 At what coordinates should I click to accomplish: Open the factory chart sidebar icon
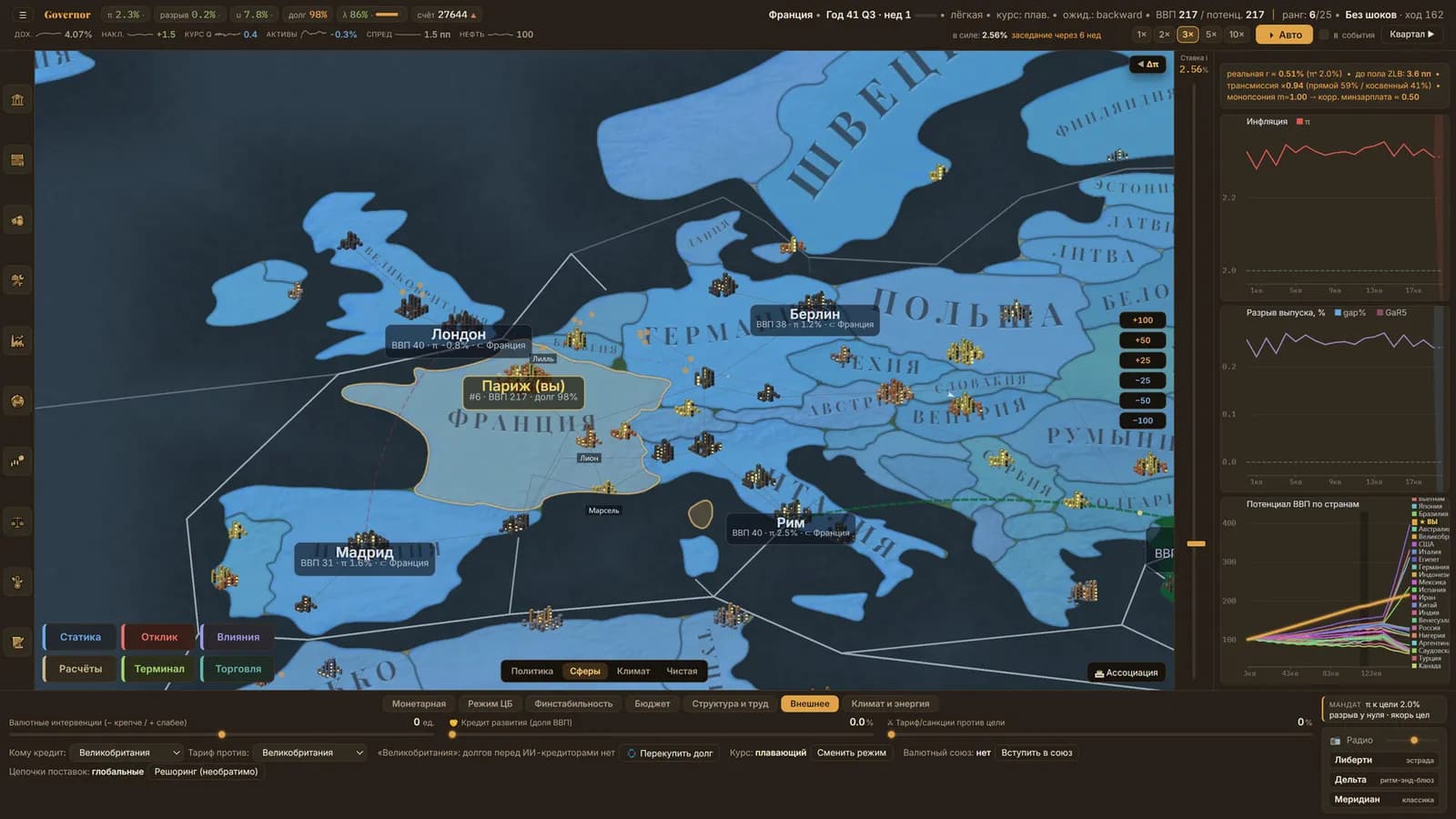pos(17,341)
